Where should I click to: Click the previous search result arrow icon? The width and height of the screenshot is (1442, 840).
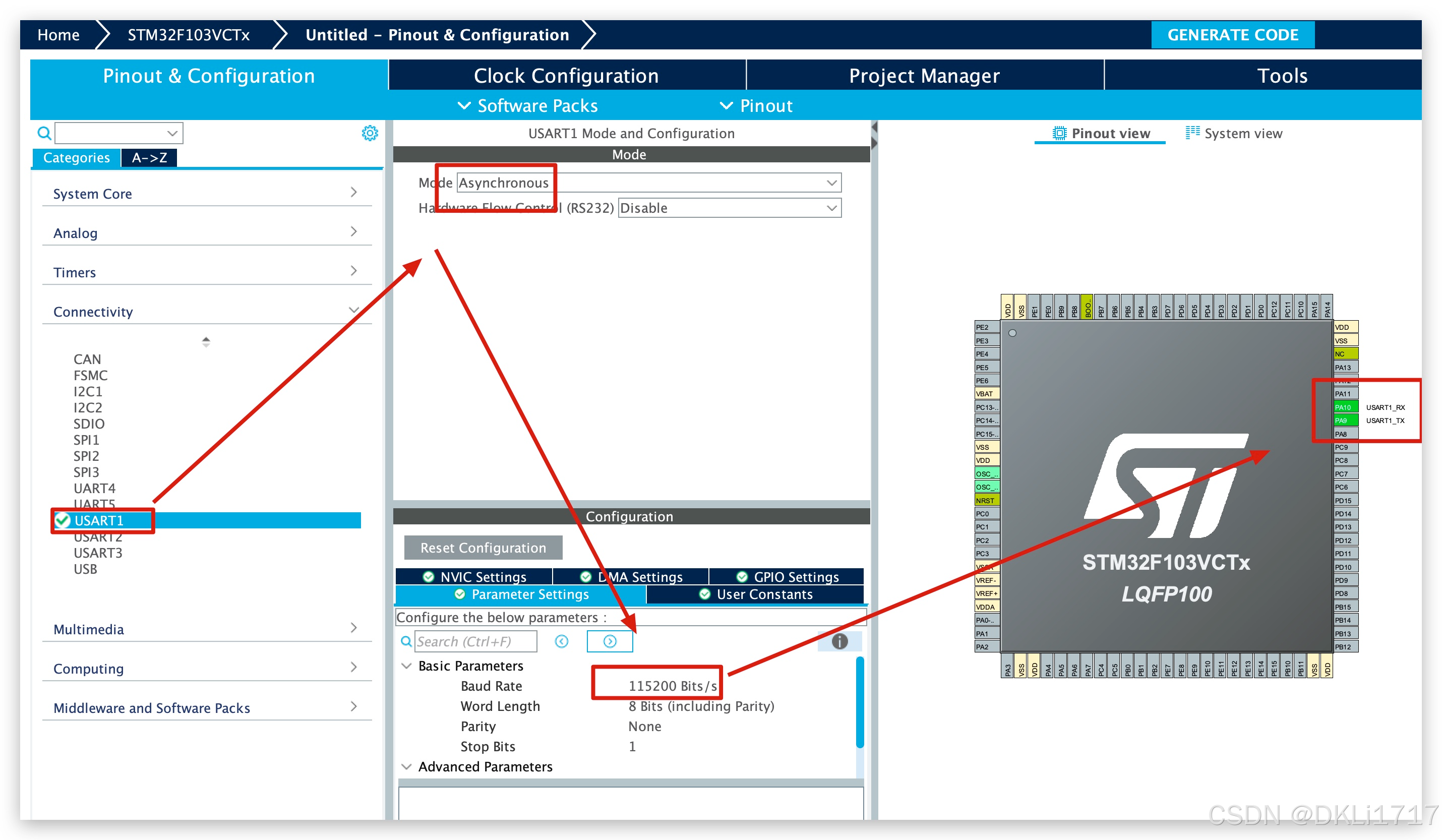click(561, 641)
